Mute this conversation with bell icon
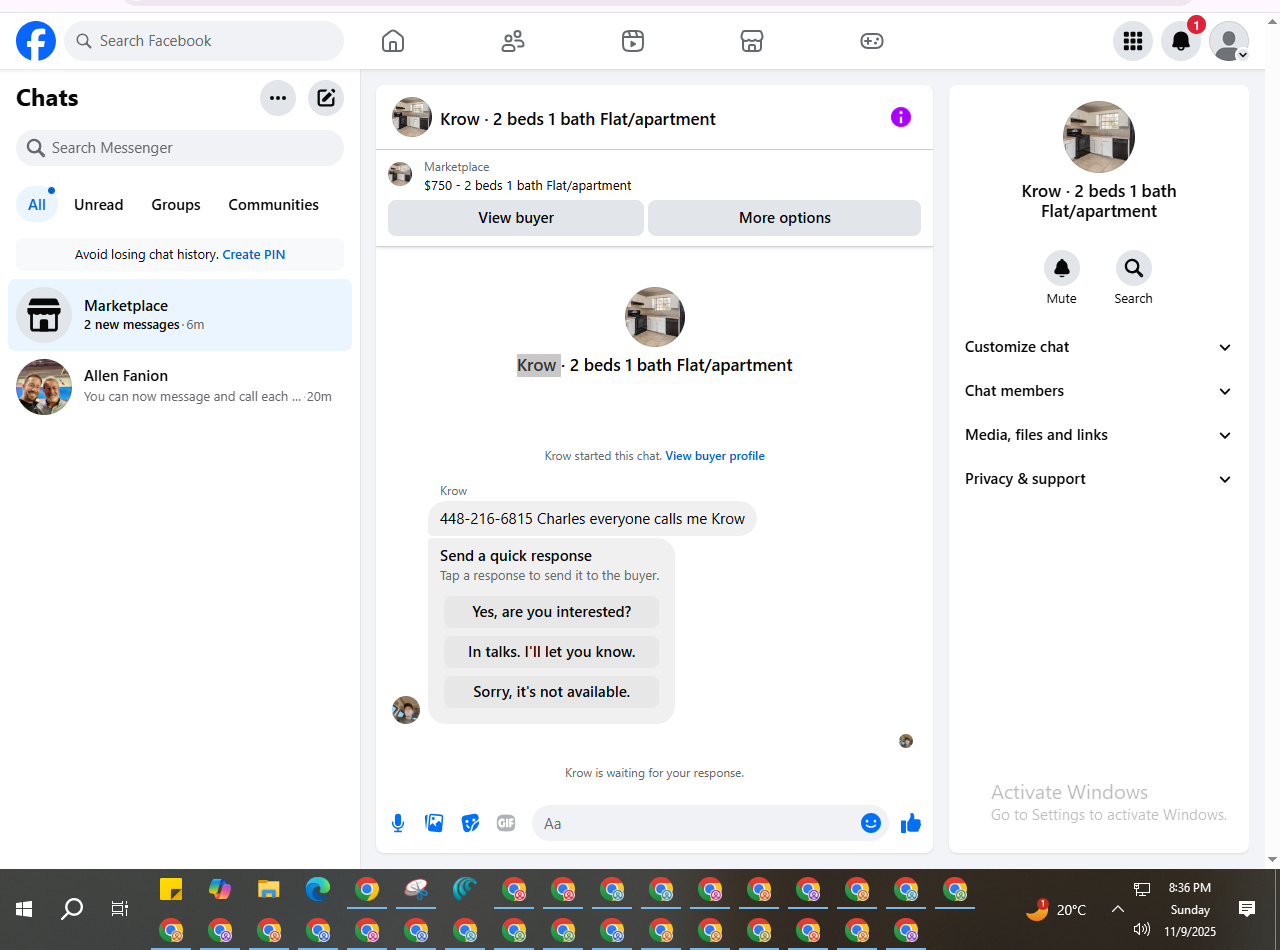The width and height of the screenshot is (1280, 950). (1062, 268)
